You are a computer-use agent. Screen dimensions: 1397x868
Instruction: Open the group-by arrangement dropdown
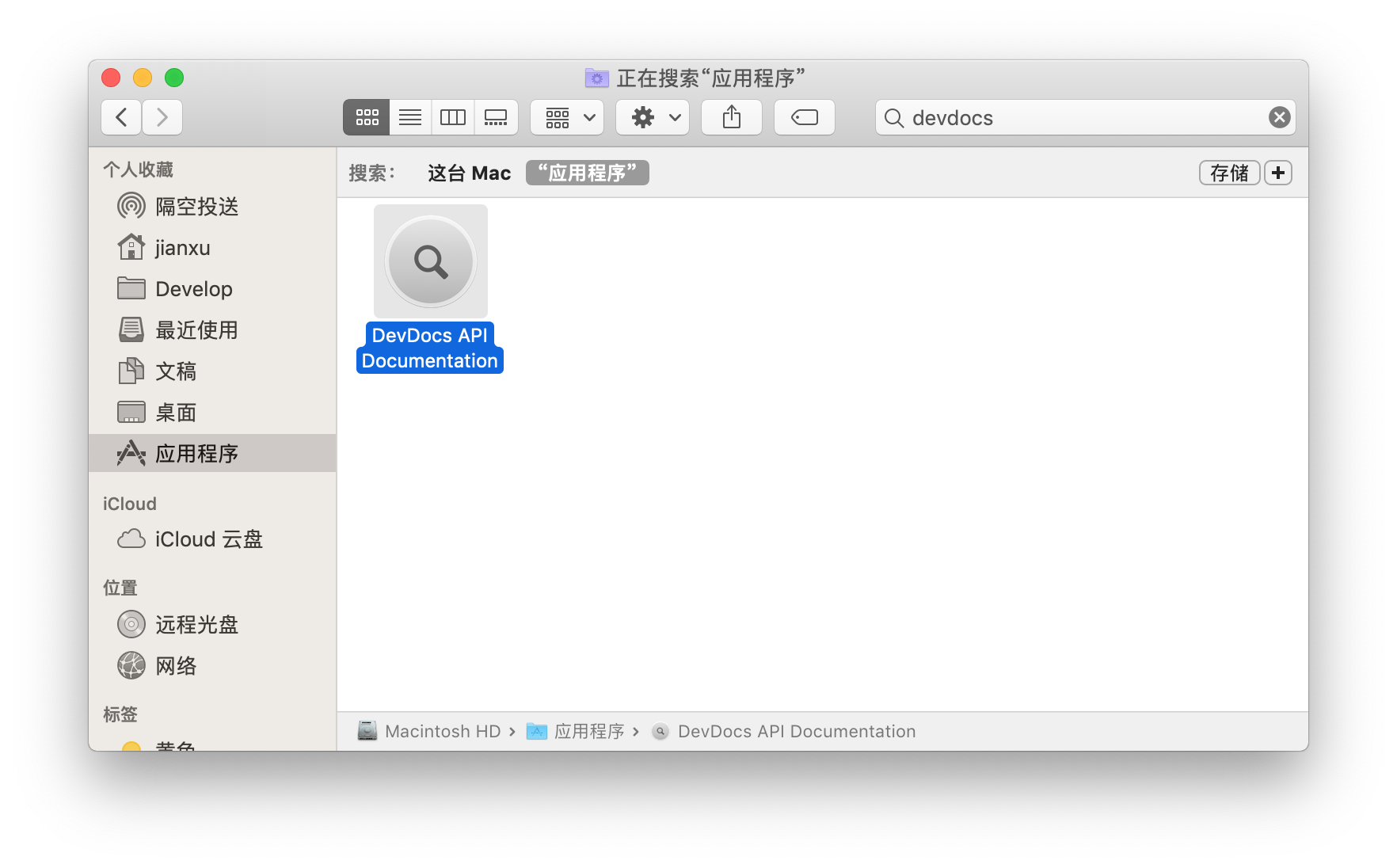[567, 117]
